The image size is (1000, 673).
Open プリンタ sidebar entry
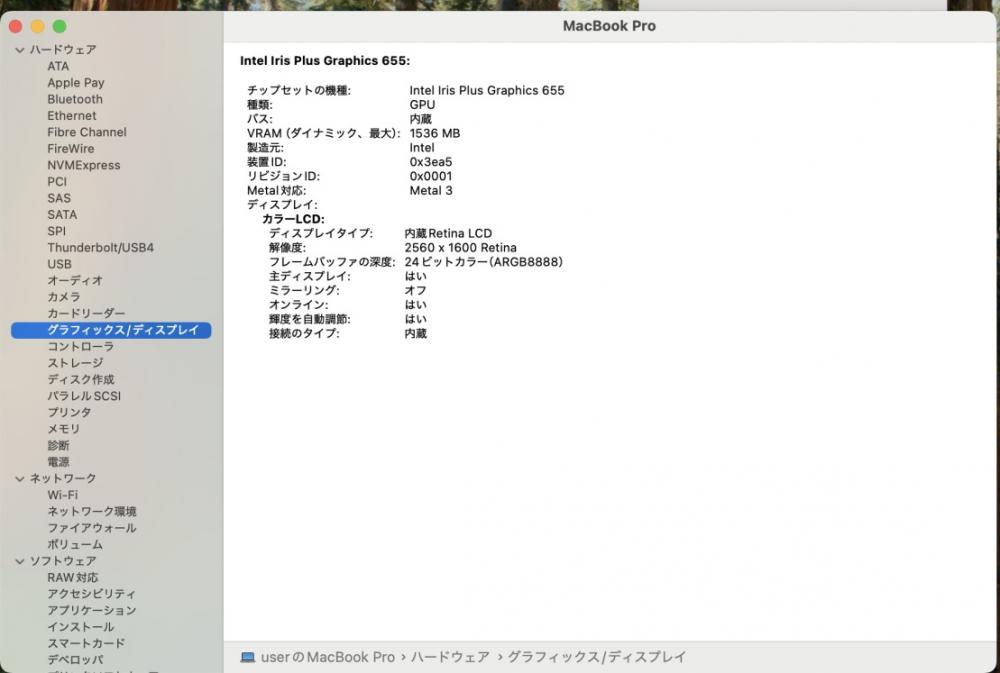(69, 413)
